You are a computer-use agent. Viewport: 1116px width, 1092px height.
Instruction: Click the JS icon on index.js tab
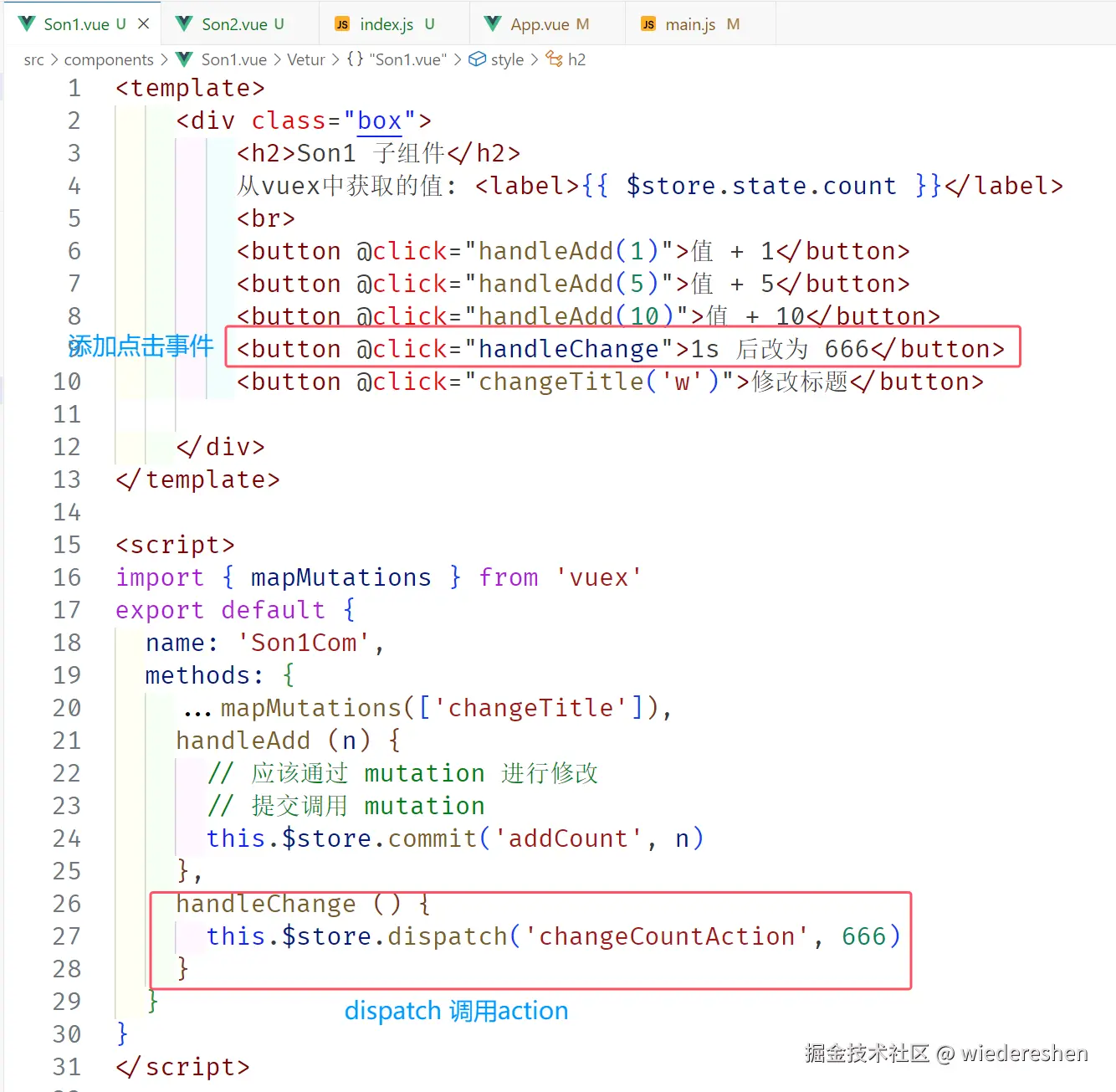[x=342, y=24]
